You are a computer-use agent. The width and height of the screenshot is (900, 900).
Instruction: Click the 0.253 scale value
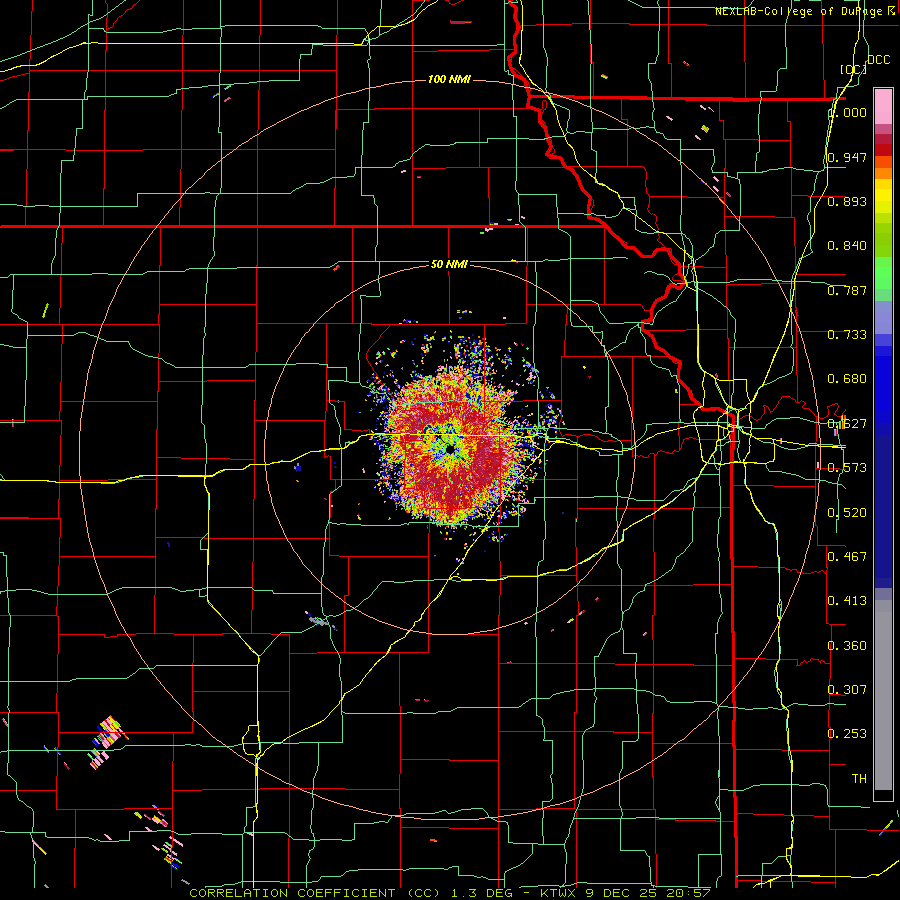847,734
